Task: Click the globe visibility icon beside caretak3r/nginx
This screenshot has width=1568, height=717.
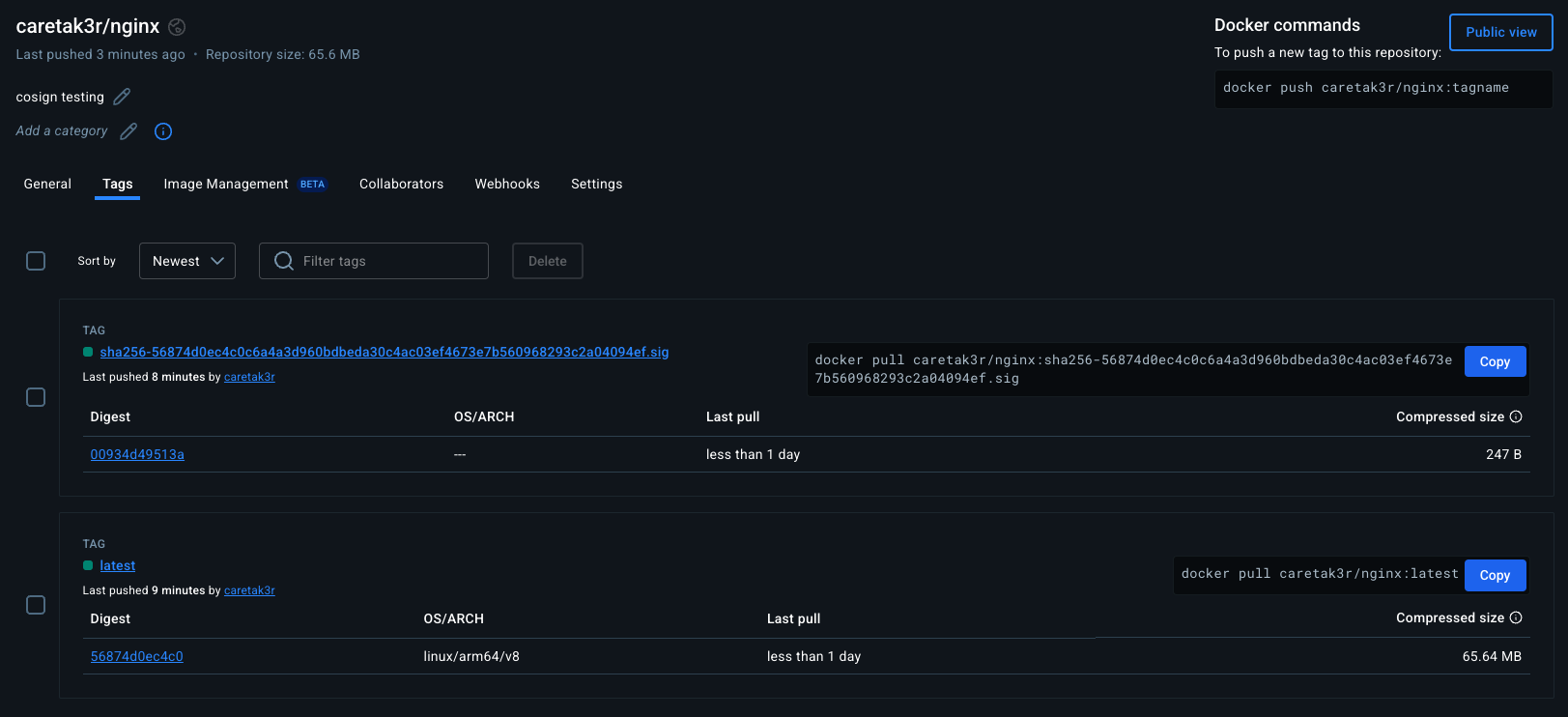Action: point(177,27)
